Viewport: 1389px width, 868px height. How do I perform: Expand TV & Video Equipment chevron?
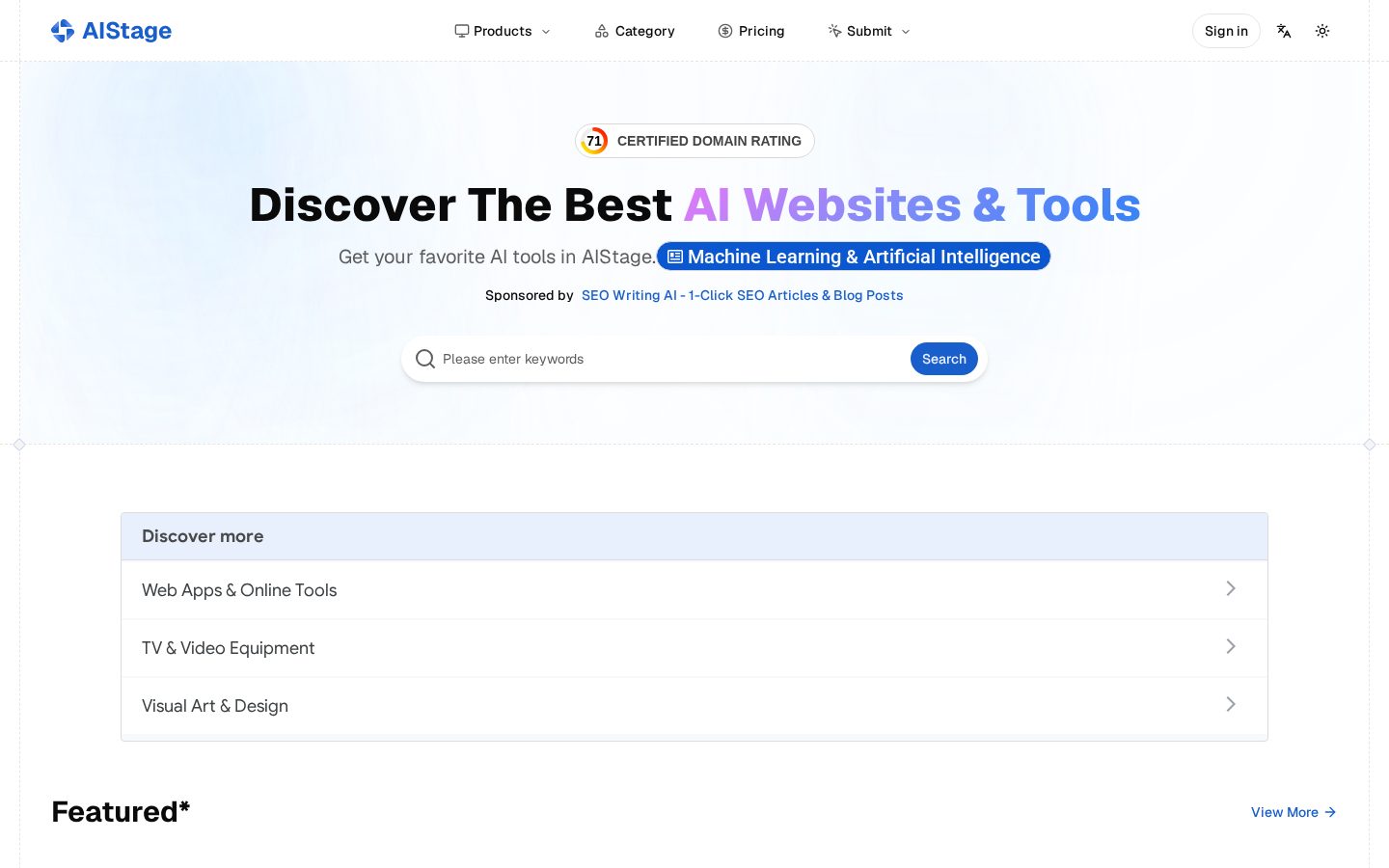click(x=1231, y=646)
